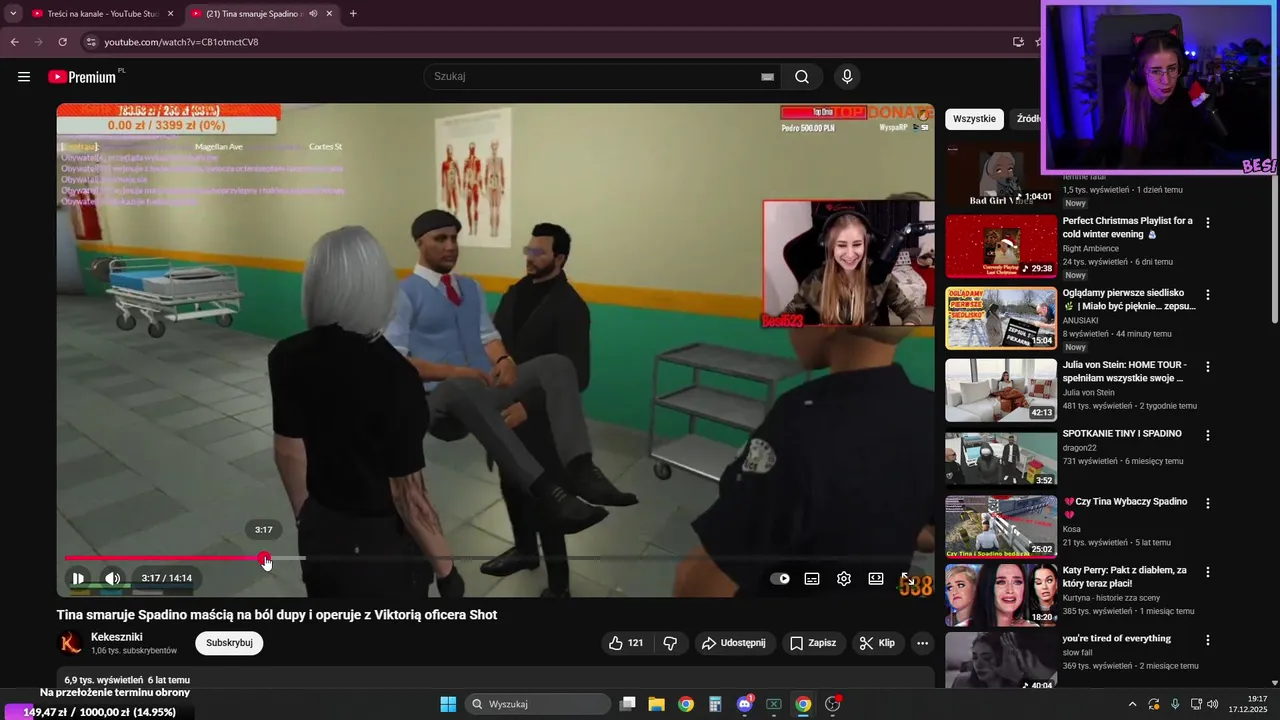
Task: Click the taskbar Wyszukaj search box
Action: point(538,704)
